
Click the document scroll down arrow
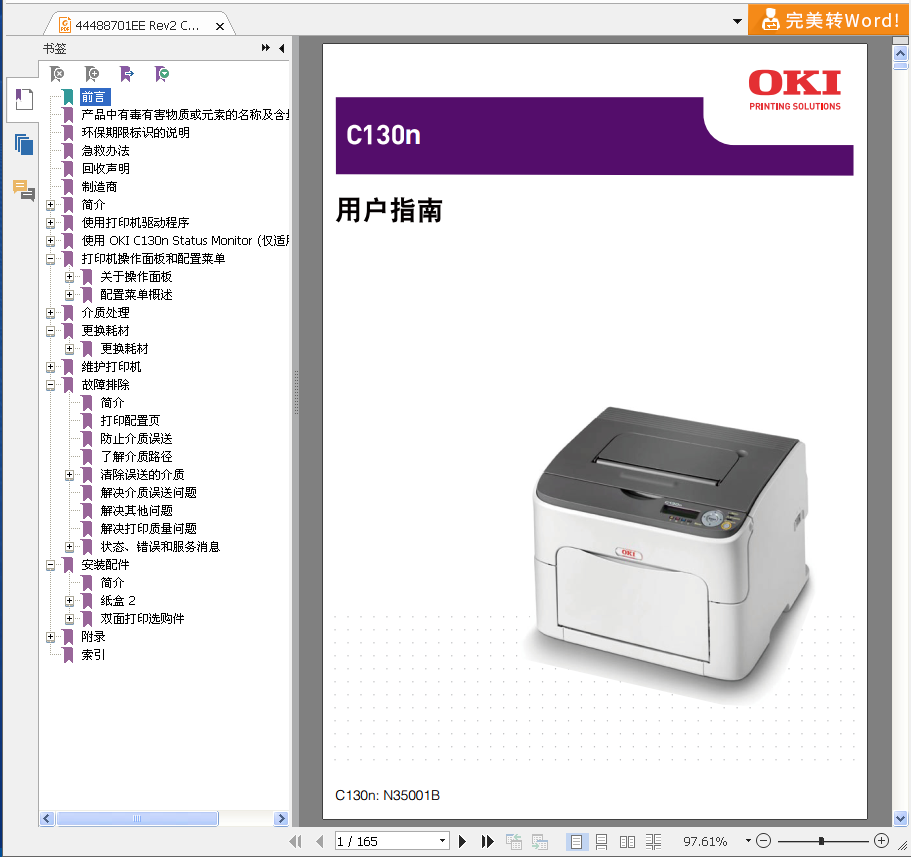[901, 818]
